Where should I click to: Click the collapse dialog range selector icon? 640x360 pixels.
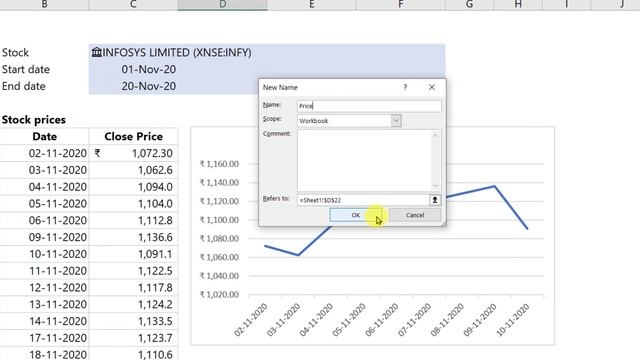(435, 200)
